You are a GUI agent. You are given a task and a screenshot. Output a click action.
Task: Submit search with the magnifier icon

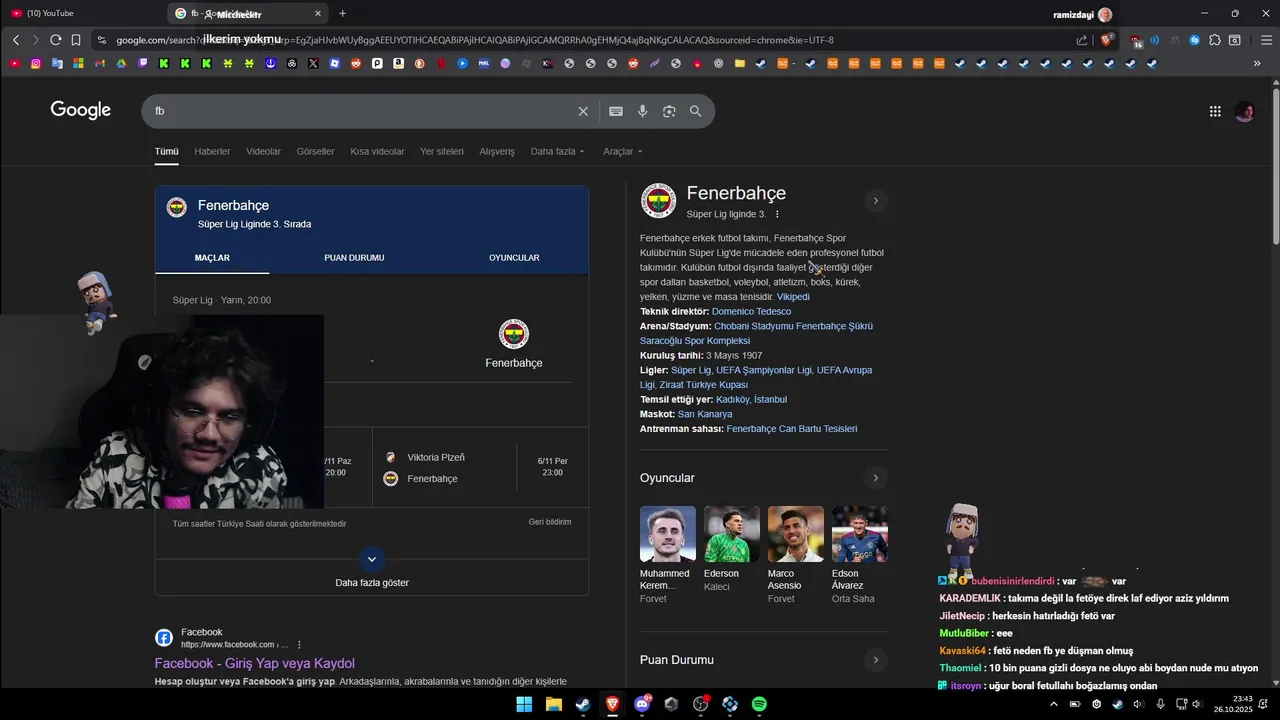click(x=696, y=111)
